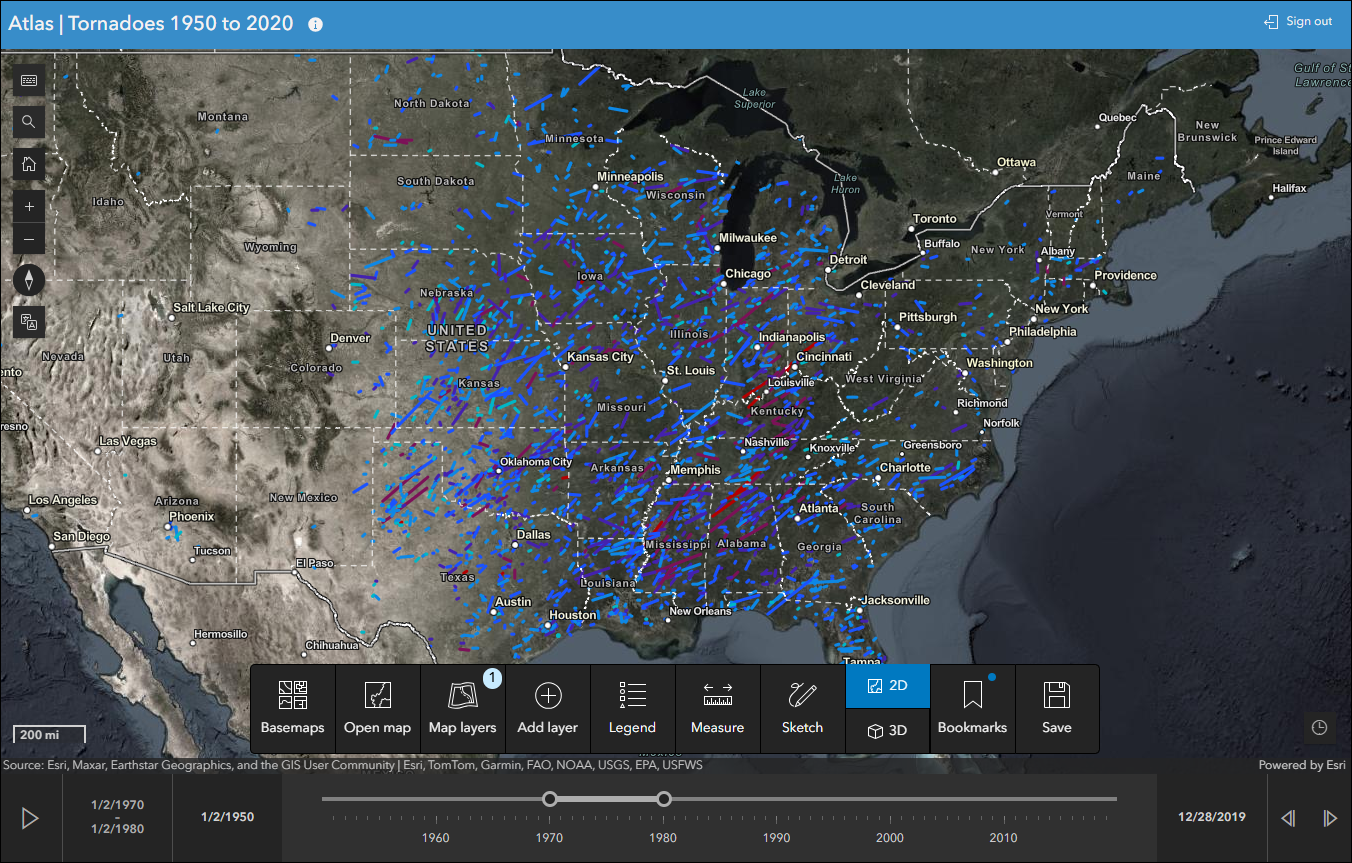Reset orientation with the compass button
The image size is (1352, 863).
[x=29, y=280]
